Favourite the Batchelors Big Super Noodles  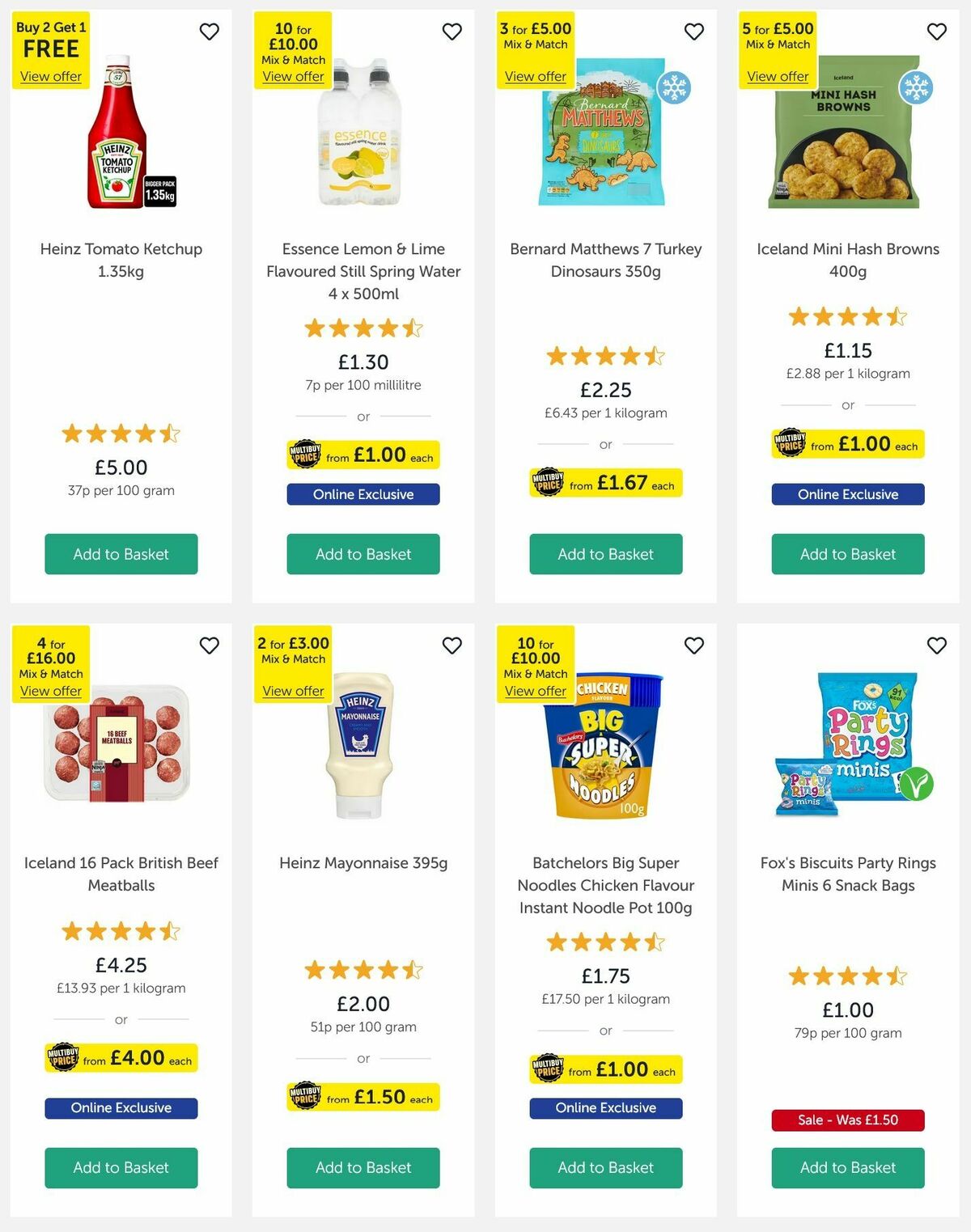click(693, 646)
